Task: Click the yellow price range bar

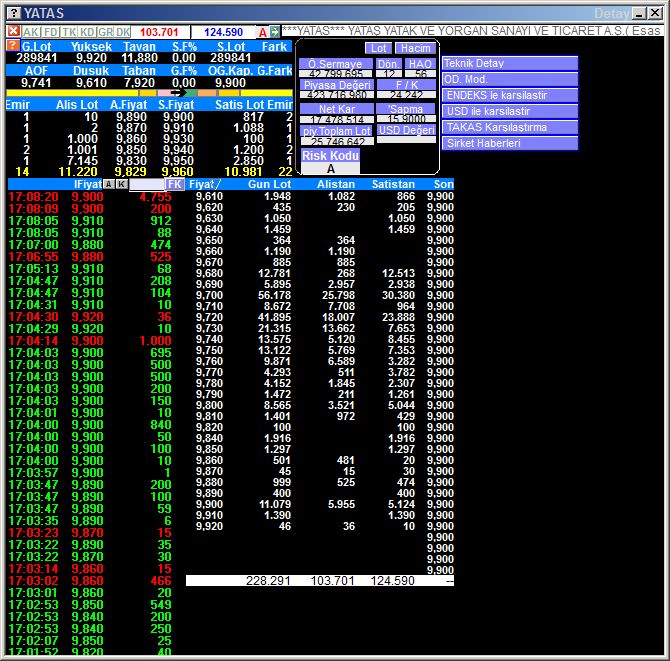Action: click(149, 93)
